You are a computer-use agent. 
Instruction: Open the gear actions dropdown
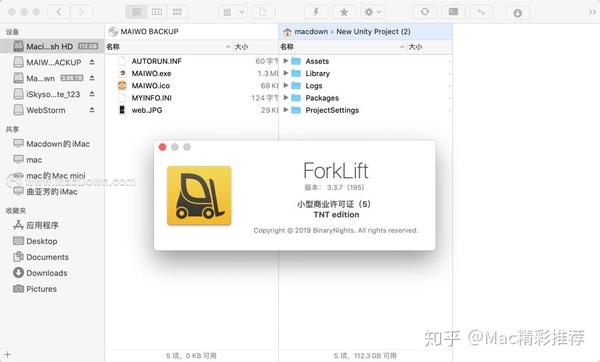pos(372,12)
